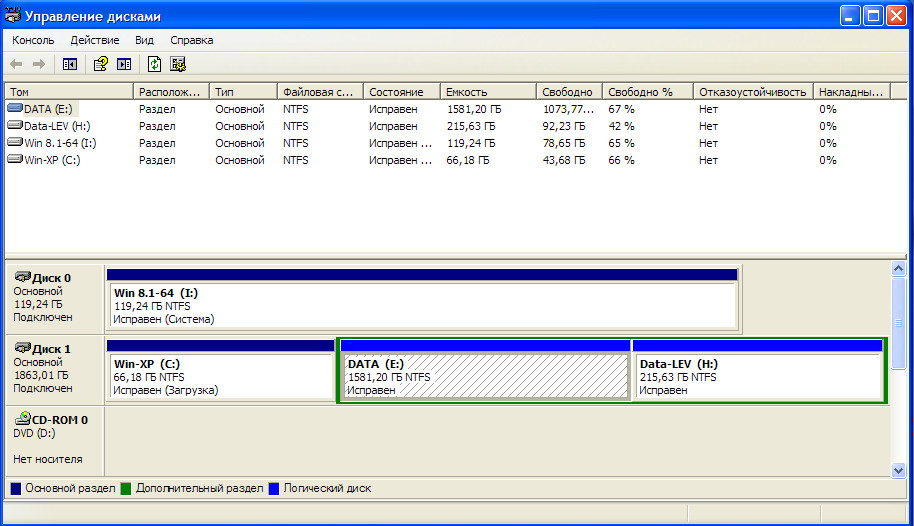
Task: Open the Вид menu
Action: coord(144,40)
